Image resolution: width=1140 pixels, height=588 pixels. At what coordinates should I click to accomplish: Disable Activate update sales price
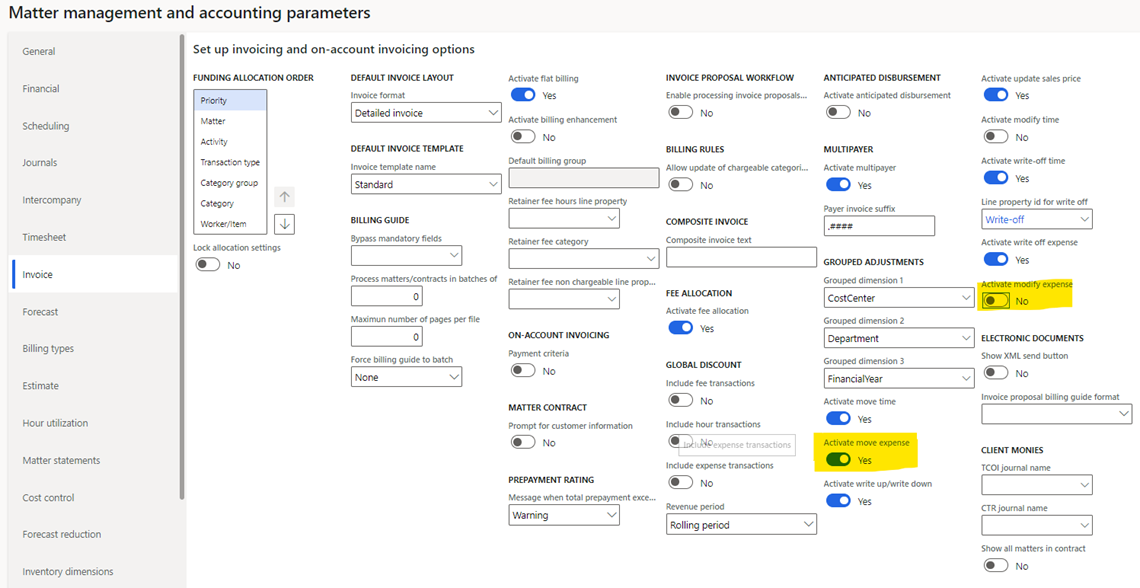pos(995,95)
